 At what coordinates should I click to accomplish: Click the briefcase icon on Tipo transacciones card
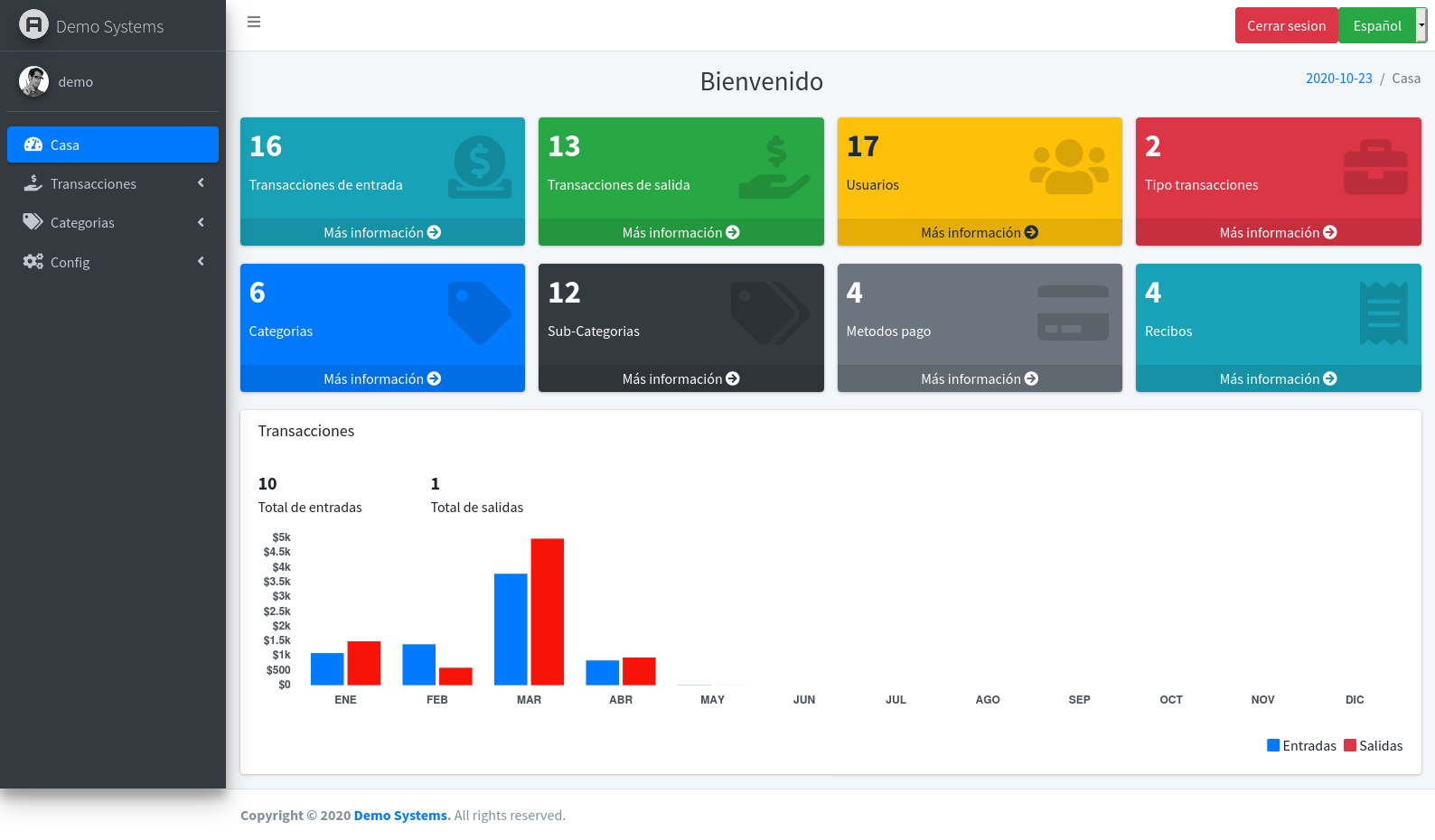[1374, 167]
